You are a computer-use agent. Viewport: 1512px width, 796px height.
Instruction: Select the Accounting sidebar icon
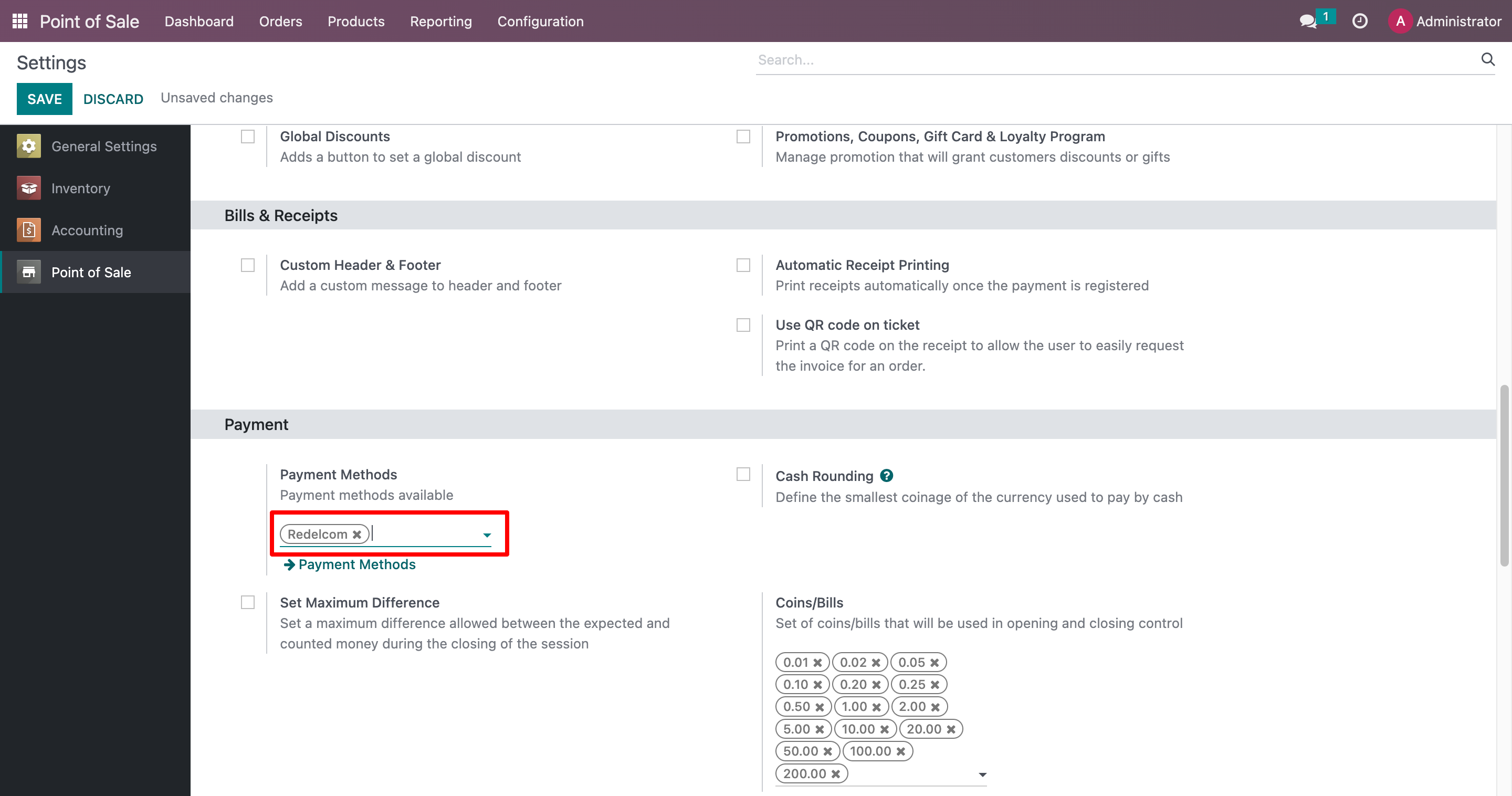[x=29, y=230]
